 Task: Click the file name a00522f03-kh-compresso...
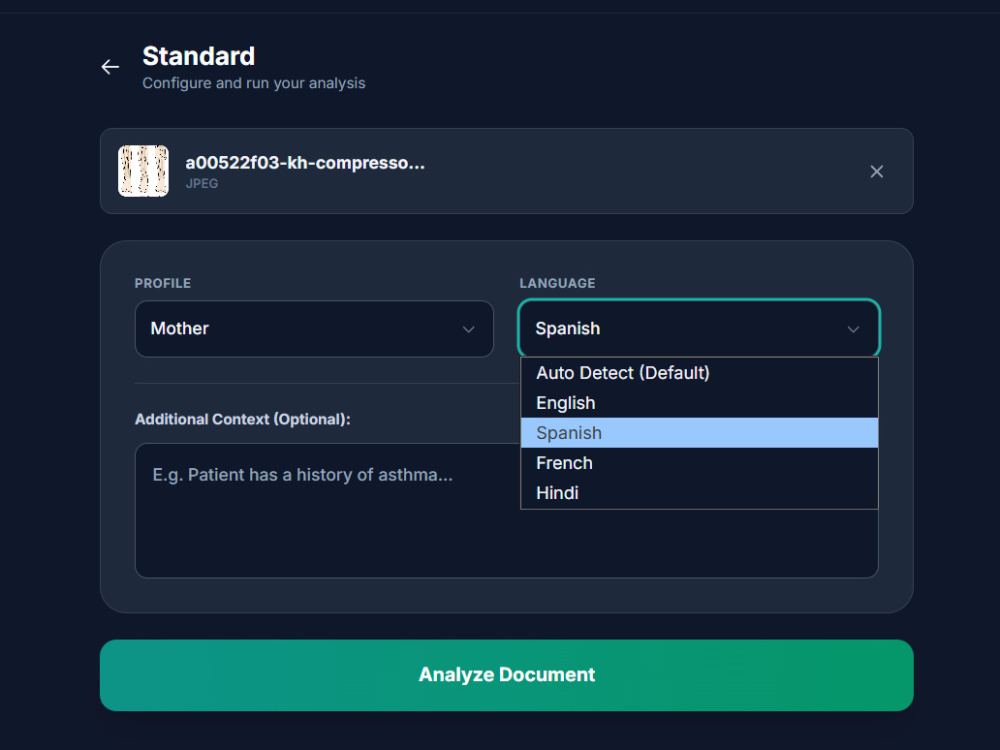tap(305, 163)
